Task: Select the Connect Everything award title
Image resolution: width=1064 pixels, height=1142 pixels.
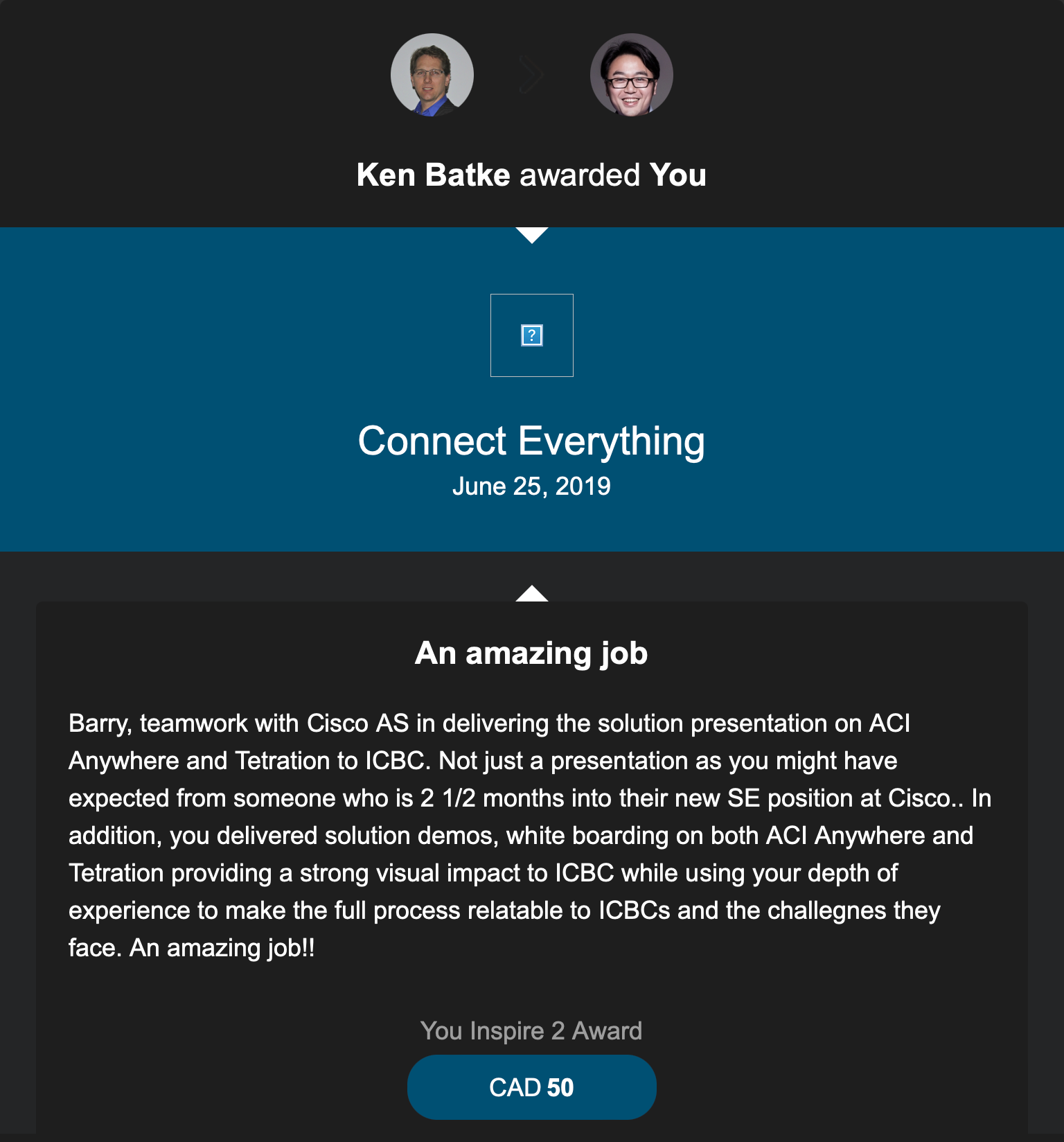Action: tap(531, 441)
